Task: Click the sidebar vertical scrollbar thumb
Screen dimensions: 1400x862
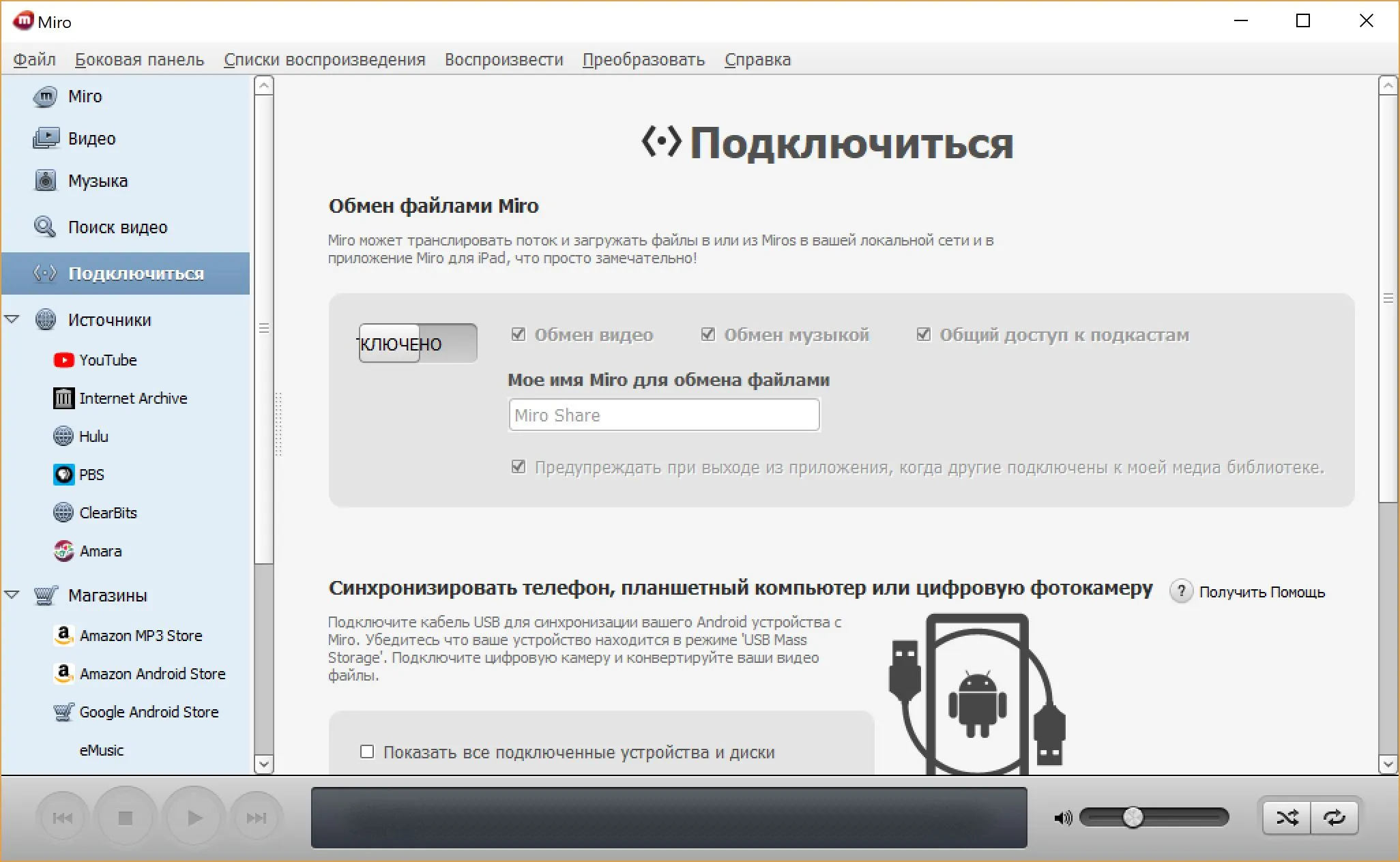Action: click(264, 329)
